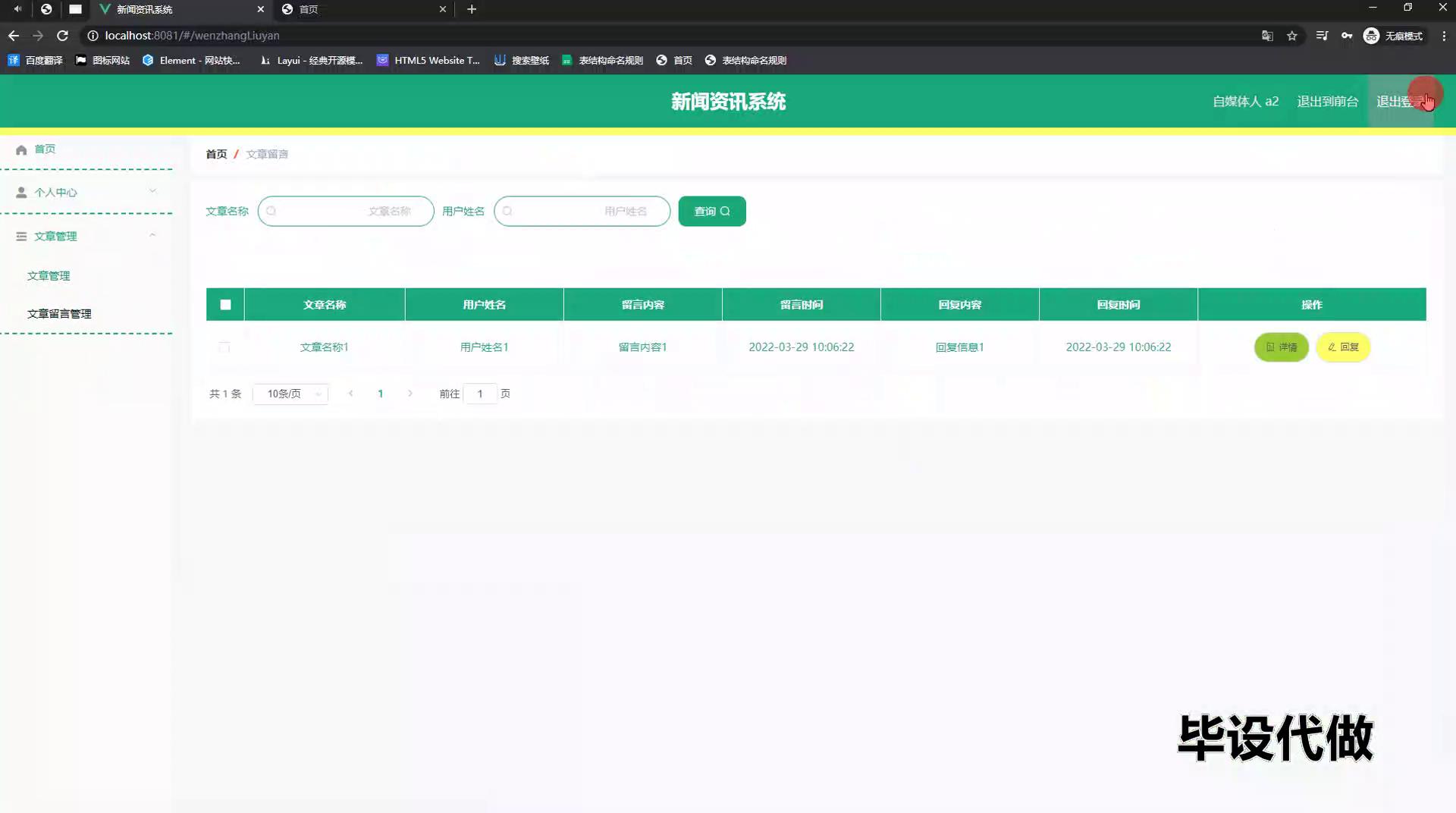The image size is (1456, 813).
Task: Click the 查询 search button
Action: click(711, 212)
